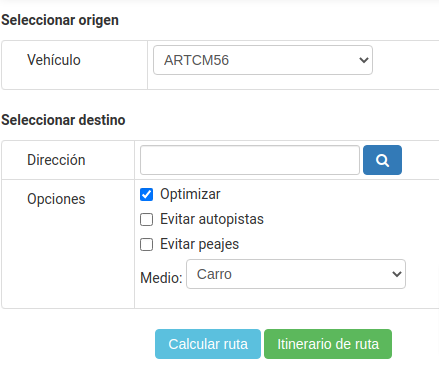Open the Medio dropdown showing Carro

[296, 274]
